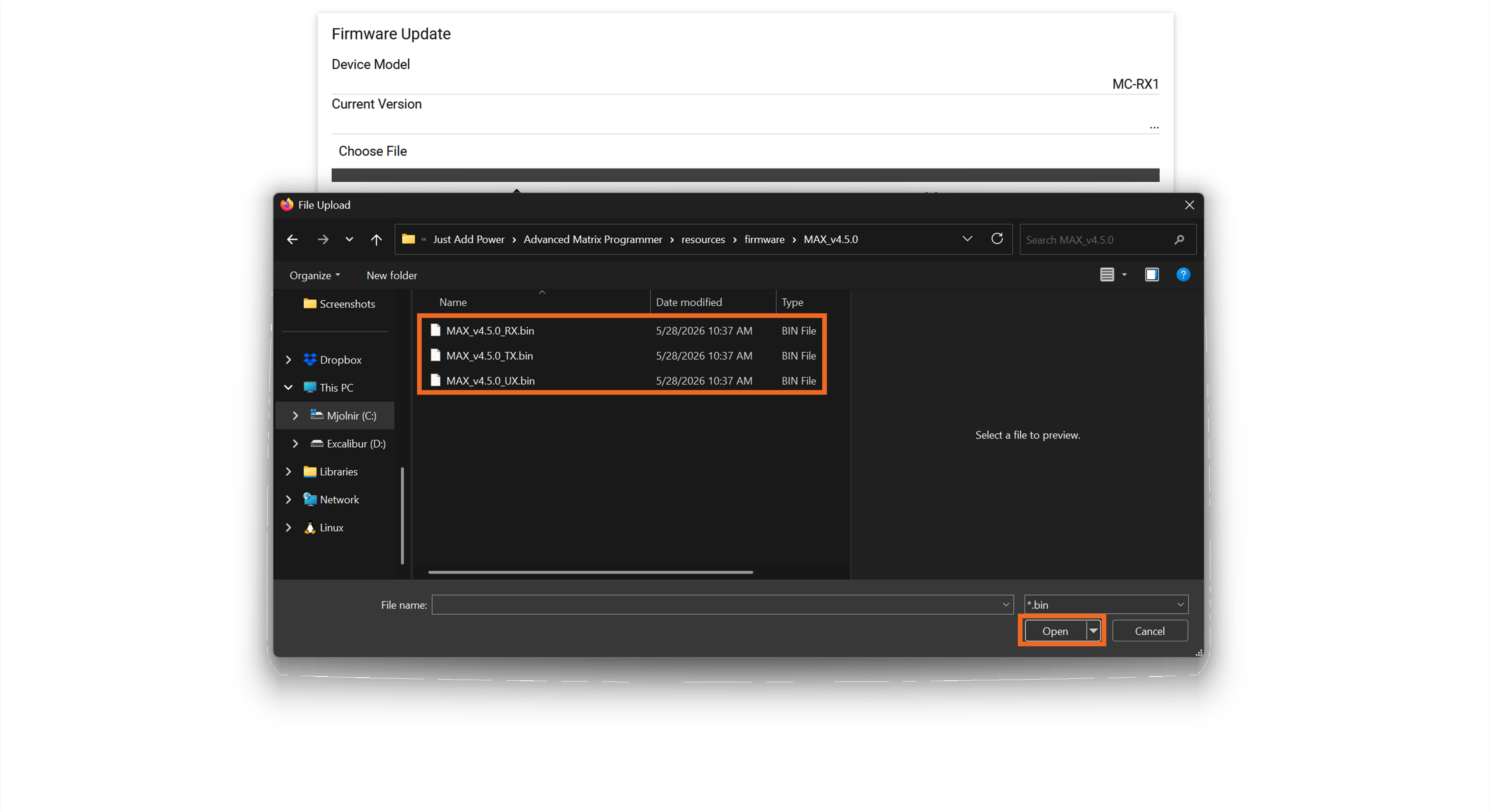Expand the Linux tree node
This screenshot has width=1490, height=812.
pos(288,527)
